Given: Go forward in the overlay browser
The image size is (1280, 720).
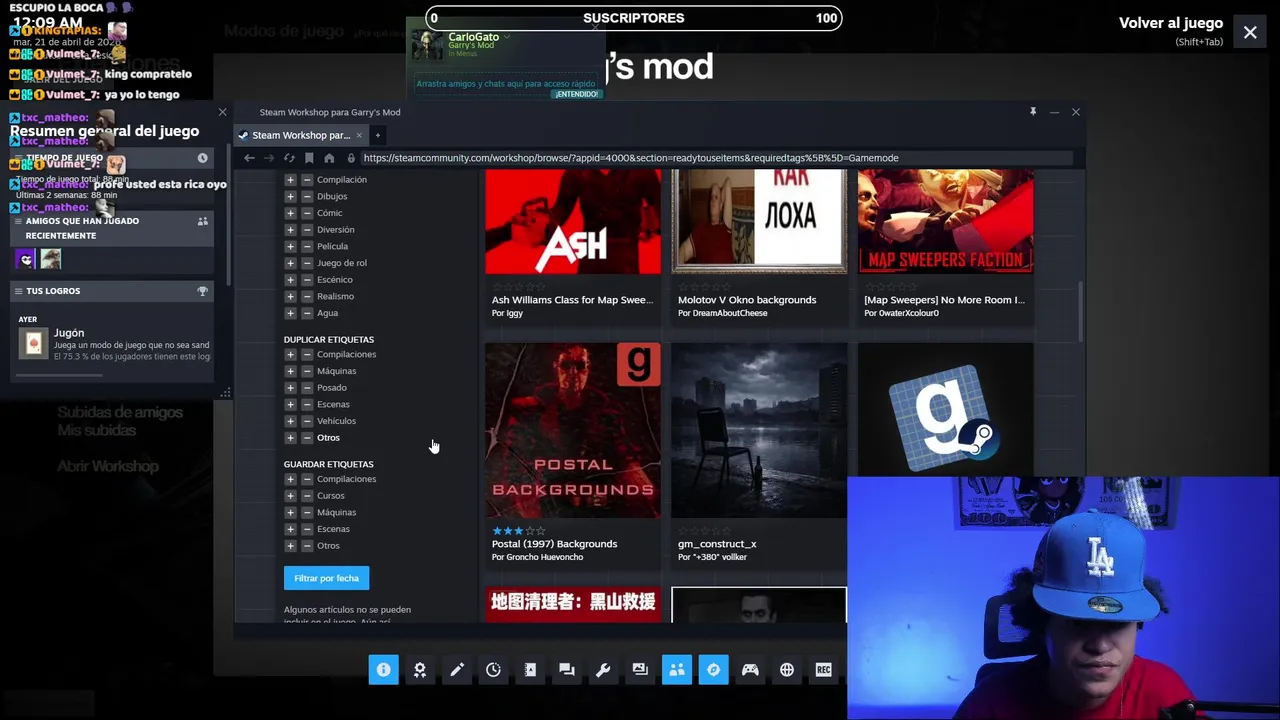Looking at the screenshot, I should (x=269, y=158).
